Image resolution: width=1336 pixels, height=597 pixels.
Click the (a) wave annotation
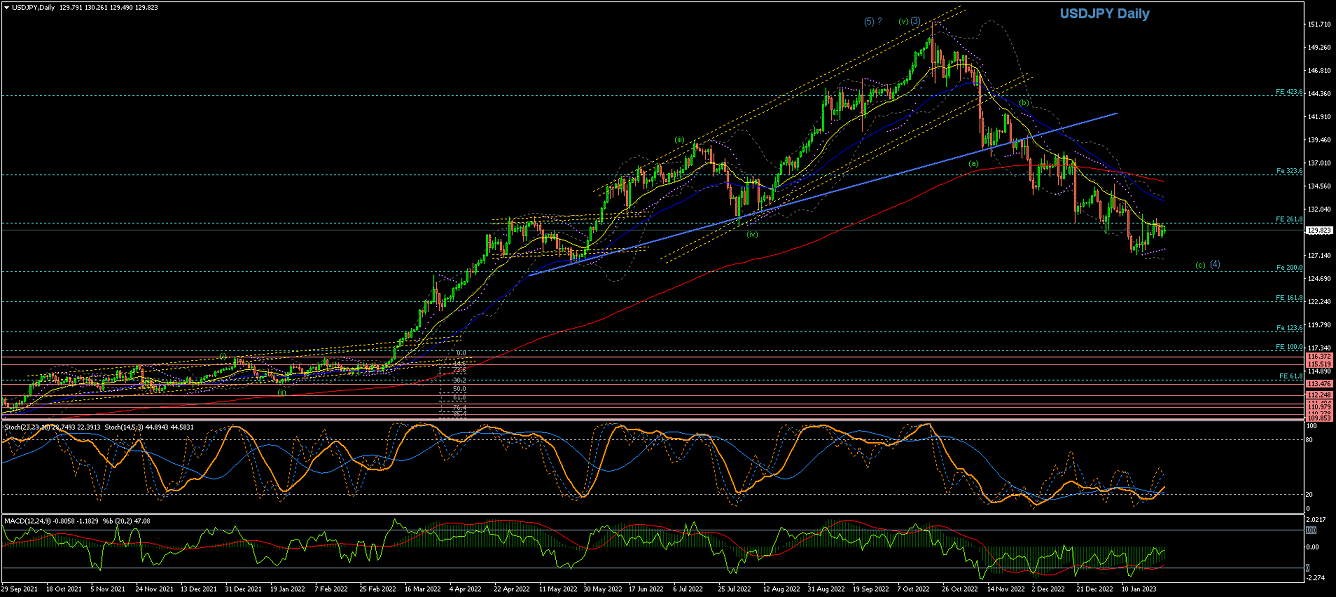[x=972, y=164]
